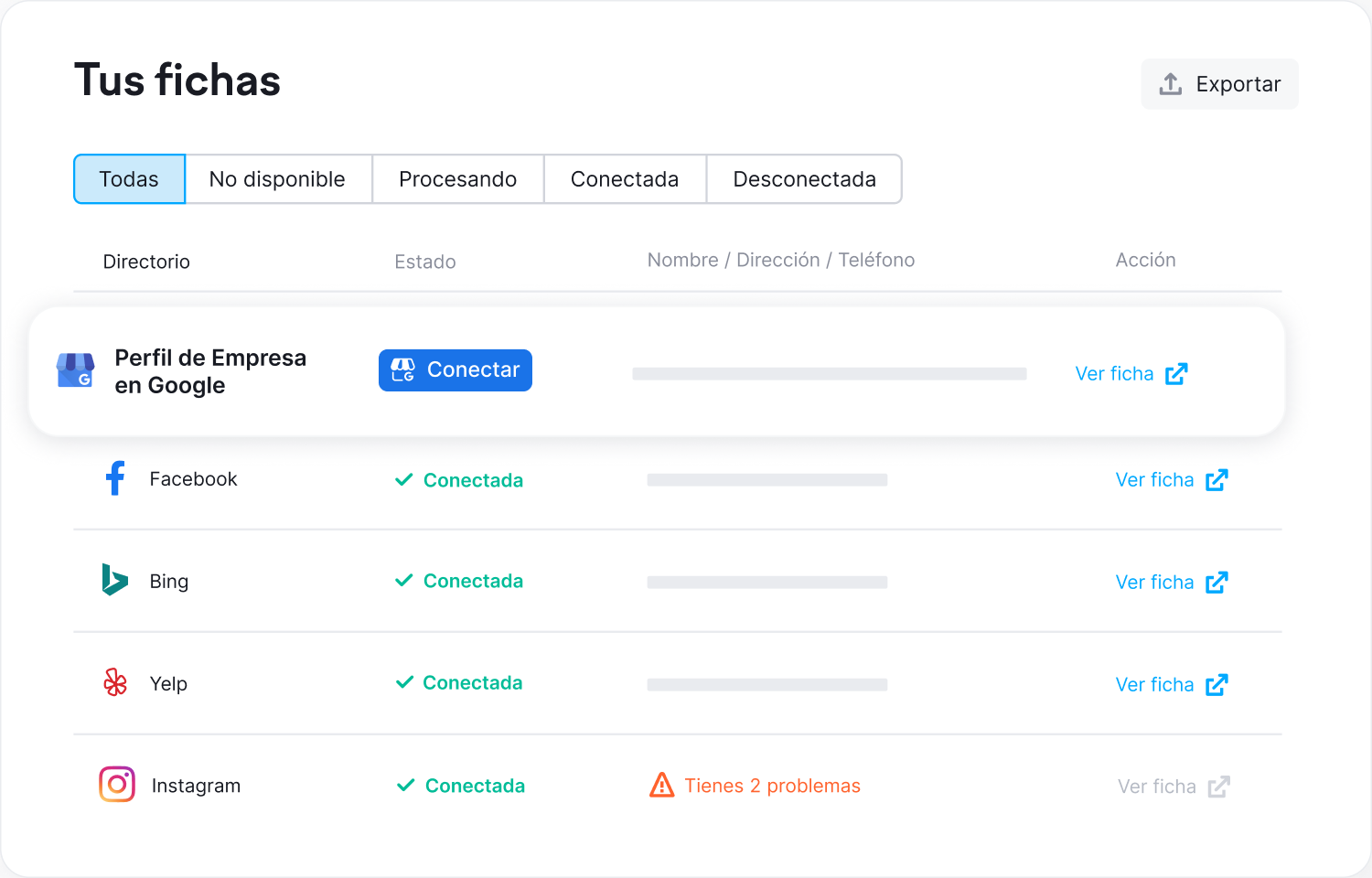This screenshot has height=878, width=1372.
Task: Click external link icon in Yelp row
Action: pyautogui.click(x=1217, y=685)
